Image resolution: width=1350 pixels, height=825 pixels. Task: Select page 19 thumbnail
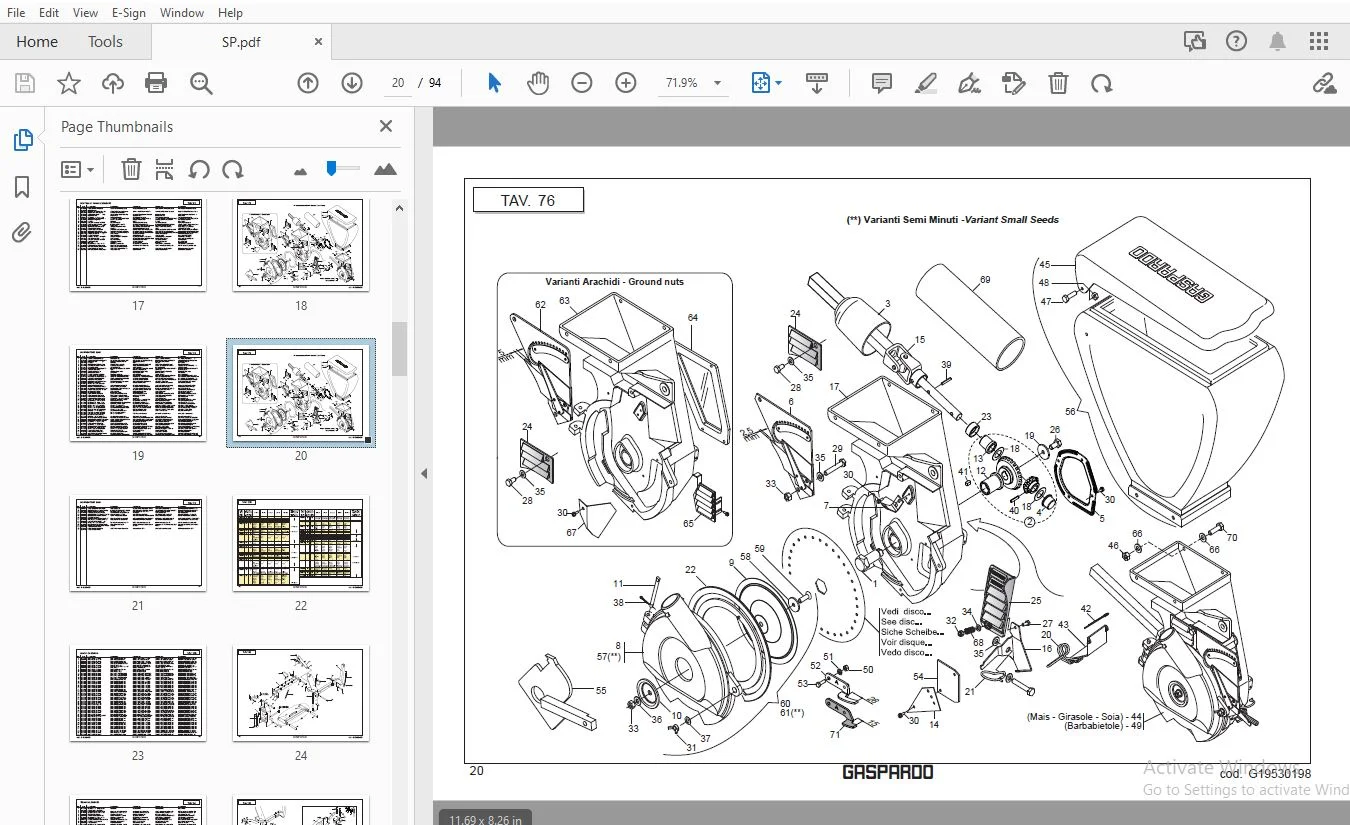coord(138,394)
